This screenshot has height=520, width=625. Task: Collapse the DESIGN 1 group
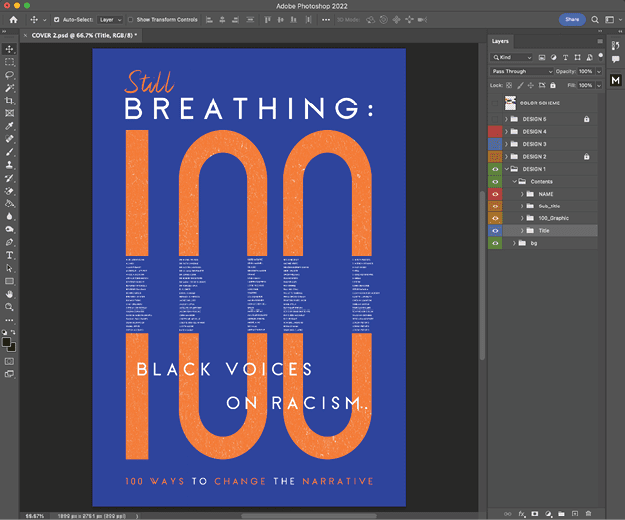pyautogui.click(x=507, y=169)
